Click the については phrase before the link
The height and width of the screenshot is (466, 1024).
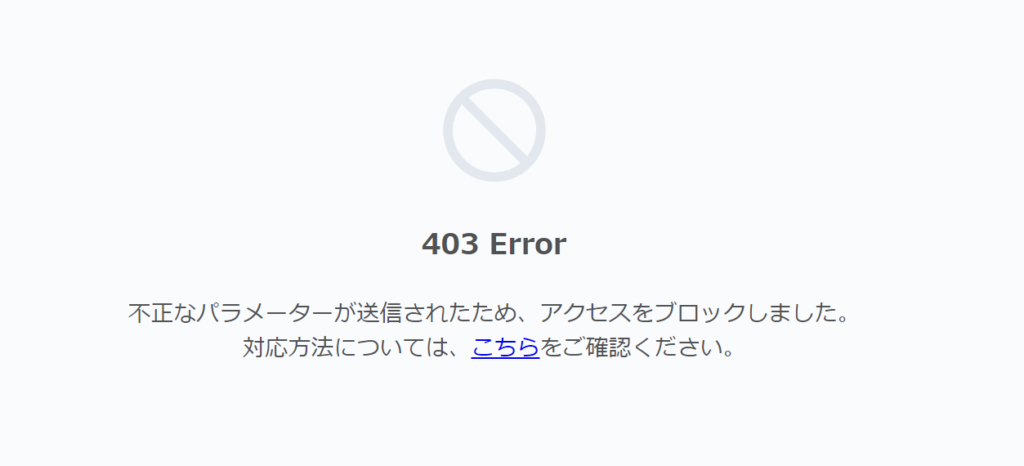coord(391,347)
